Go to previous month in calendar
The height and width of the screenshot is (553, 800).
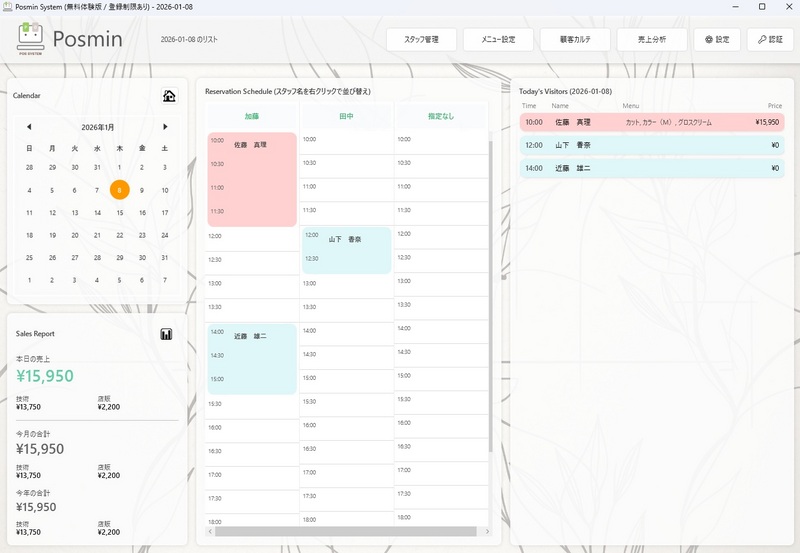(x=29, y=127)
